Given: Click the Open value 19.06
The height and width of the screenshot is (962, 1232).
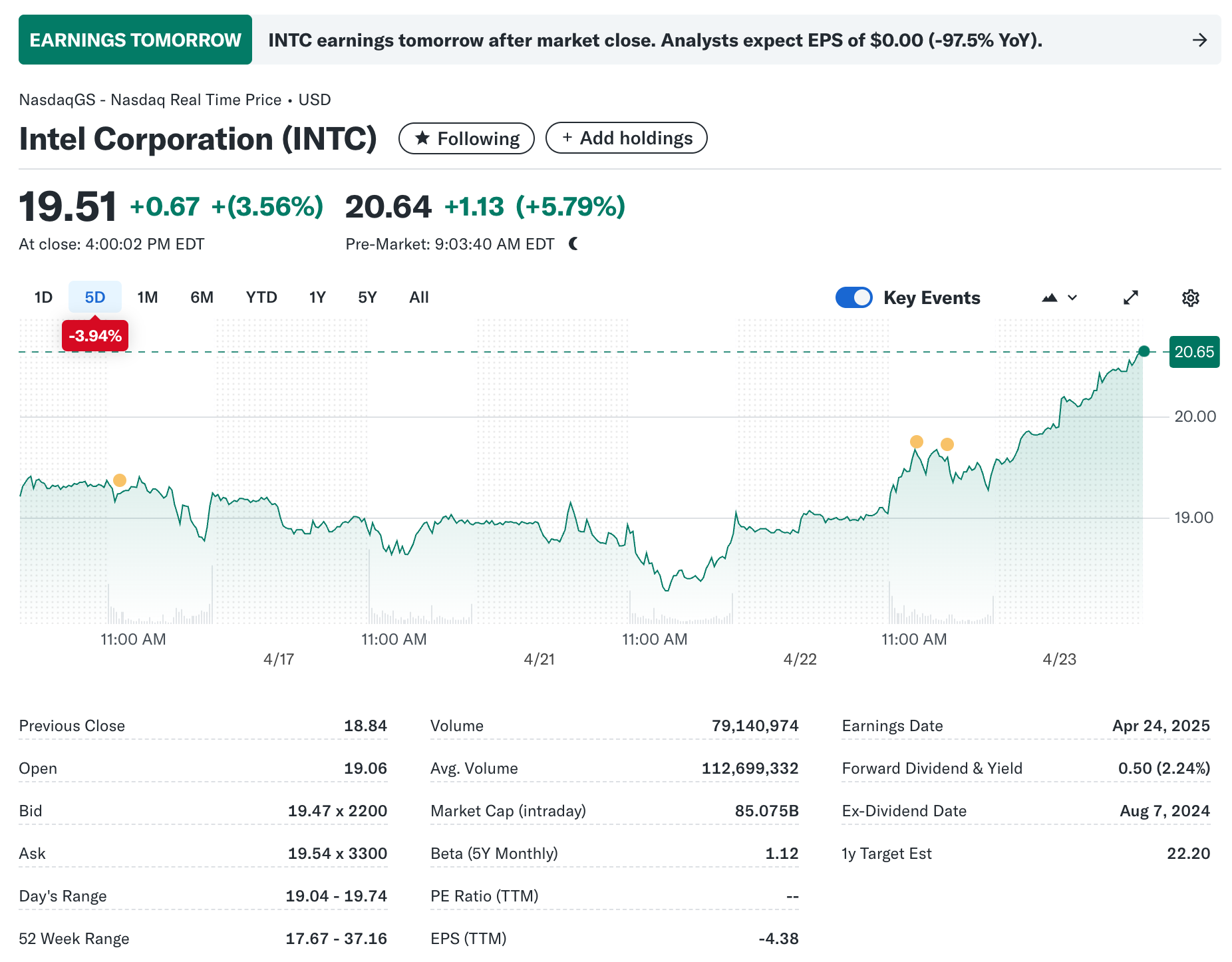Looking at the screenshot, I should 365,768.
